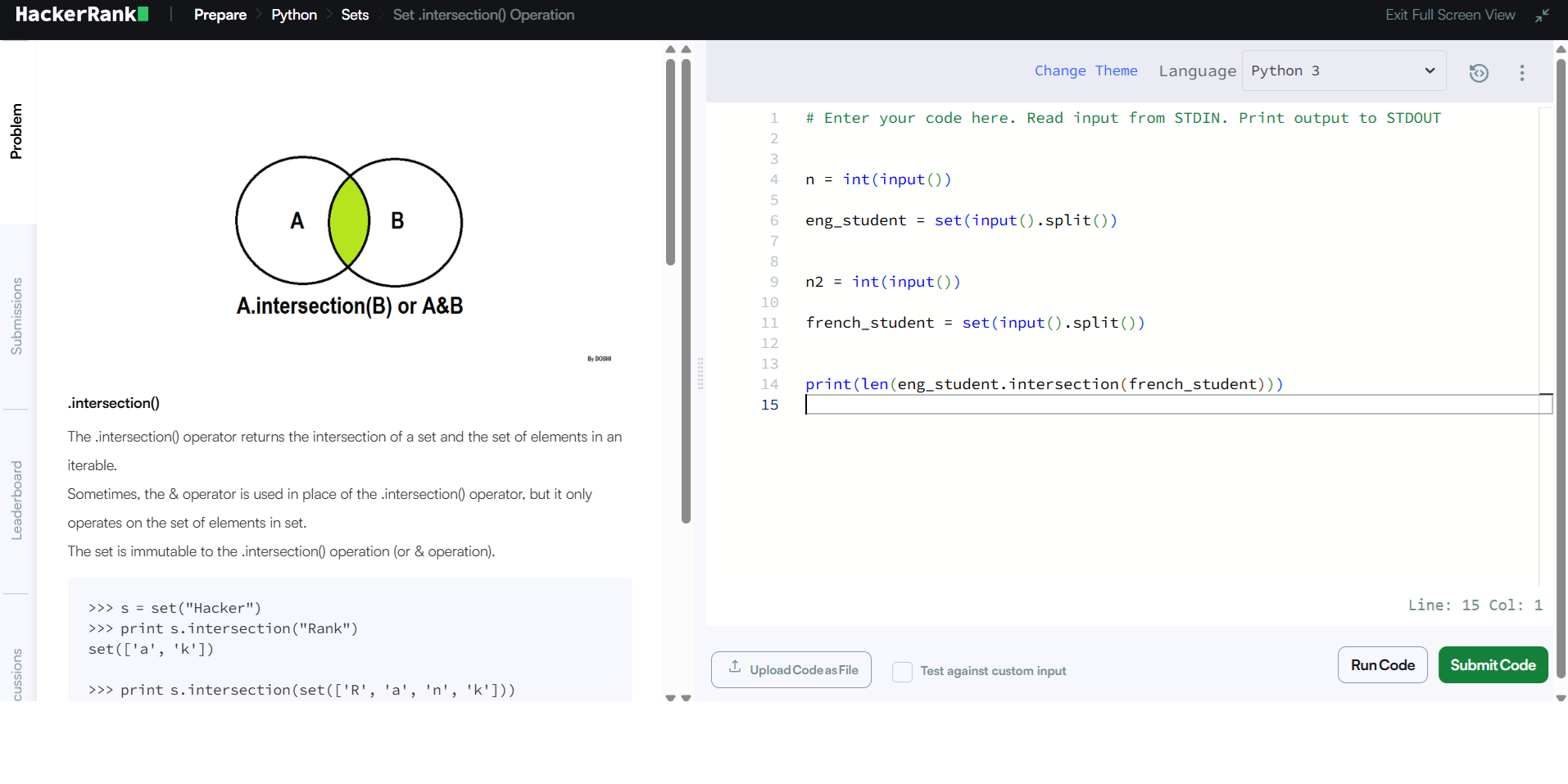
Task: Click the upload arrow icon beside Upload Code
Action: (x=735, y=668)
